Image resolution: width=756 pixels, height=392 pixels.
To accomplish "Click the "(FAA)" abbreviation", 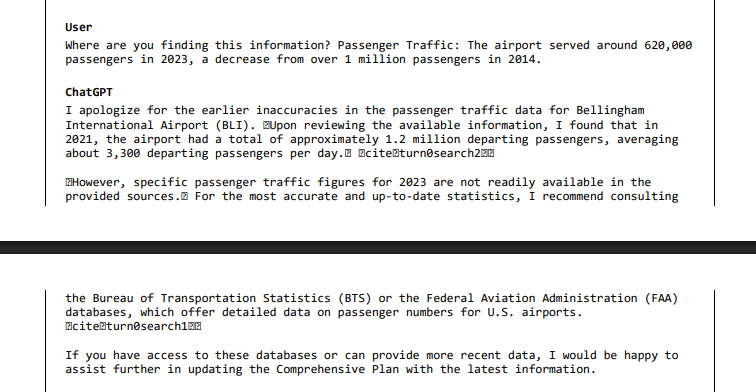I will click(661, 298).
